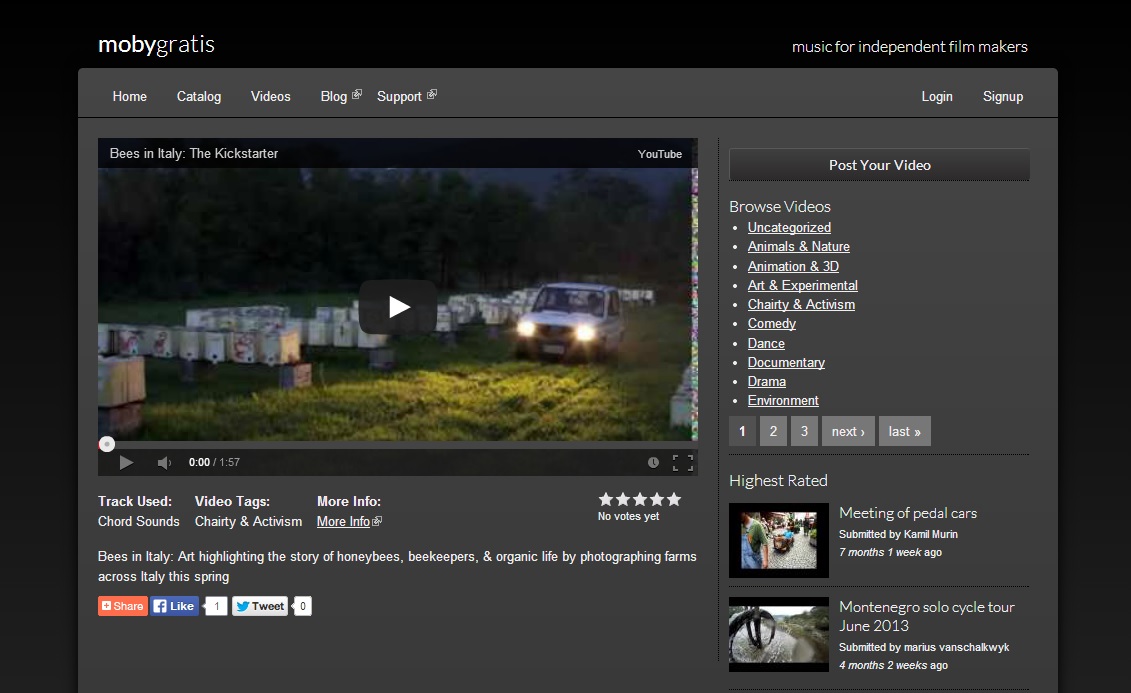1131x693 pixels.
Task: Open the Videos menu item
Action: tap(270, 97)
